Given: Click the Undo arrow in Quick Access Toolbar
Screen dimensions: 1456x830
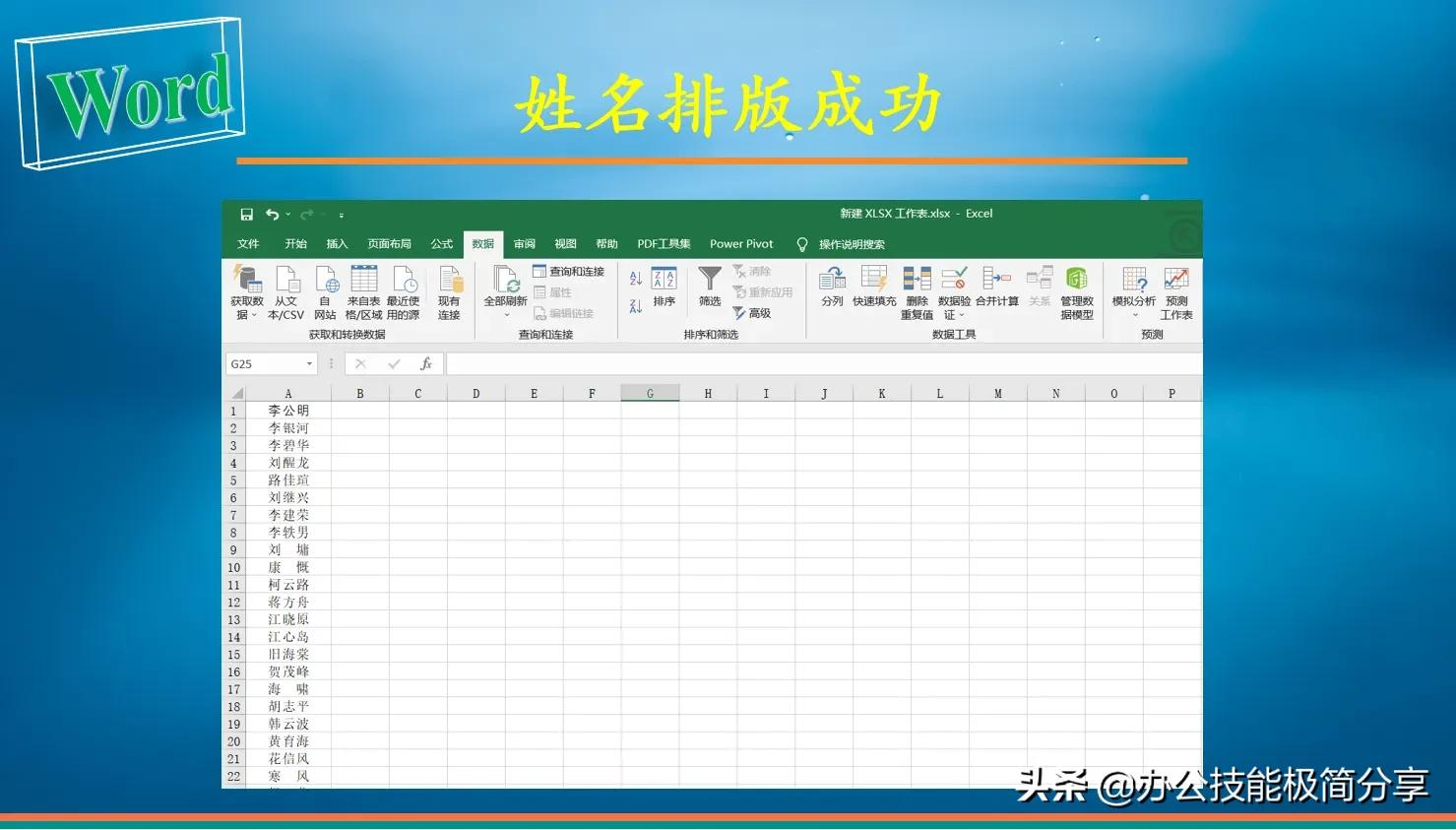Looking at the screenshot, I should [273, 214].
